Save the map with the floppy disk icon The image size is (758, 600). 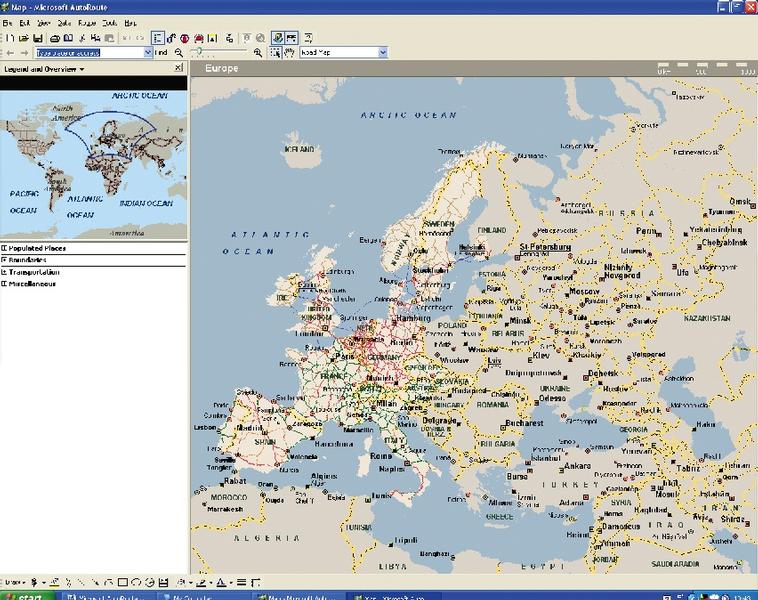[x=38, y=38]
